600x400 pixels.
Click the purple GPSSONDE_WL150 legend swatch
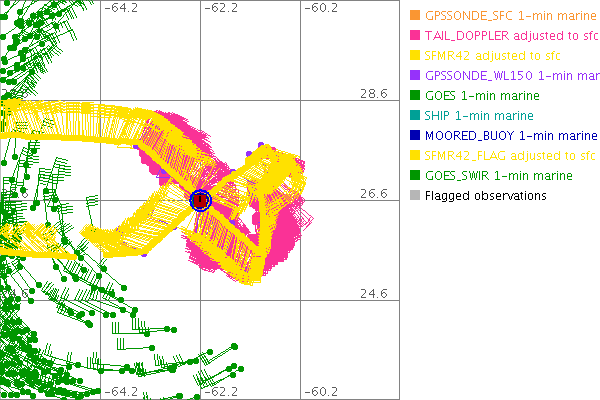[414, 75]
